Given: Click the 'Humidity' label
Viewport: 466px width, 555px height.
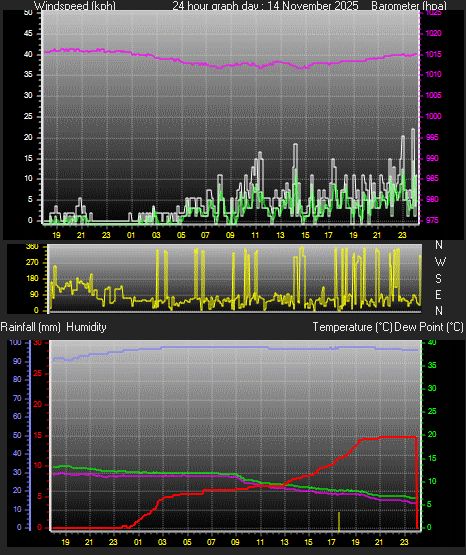Looking at the screenshot, I should pyautogui.click(x=86, y=327).
